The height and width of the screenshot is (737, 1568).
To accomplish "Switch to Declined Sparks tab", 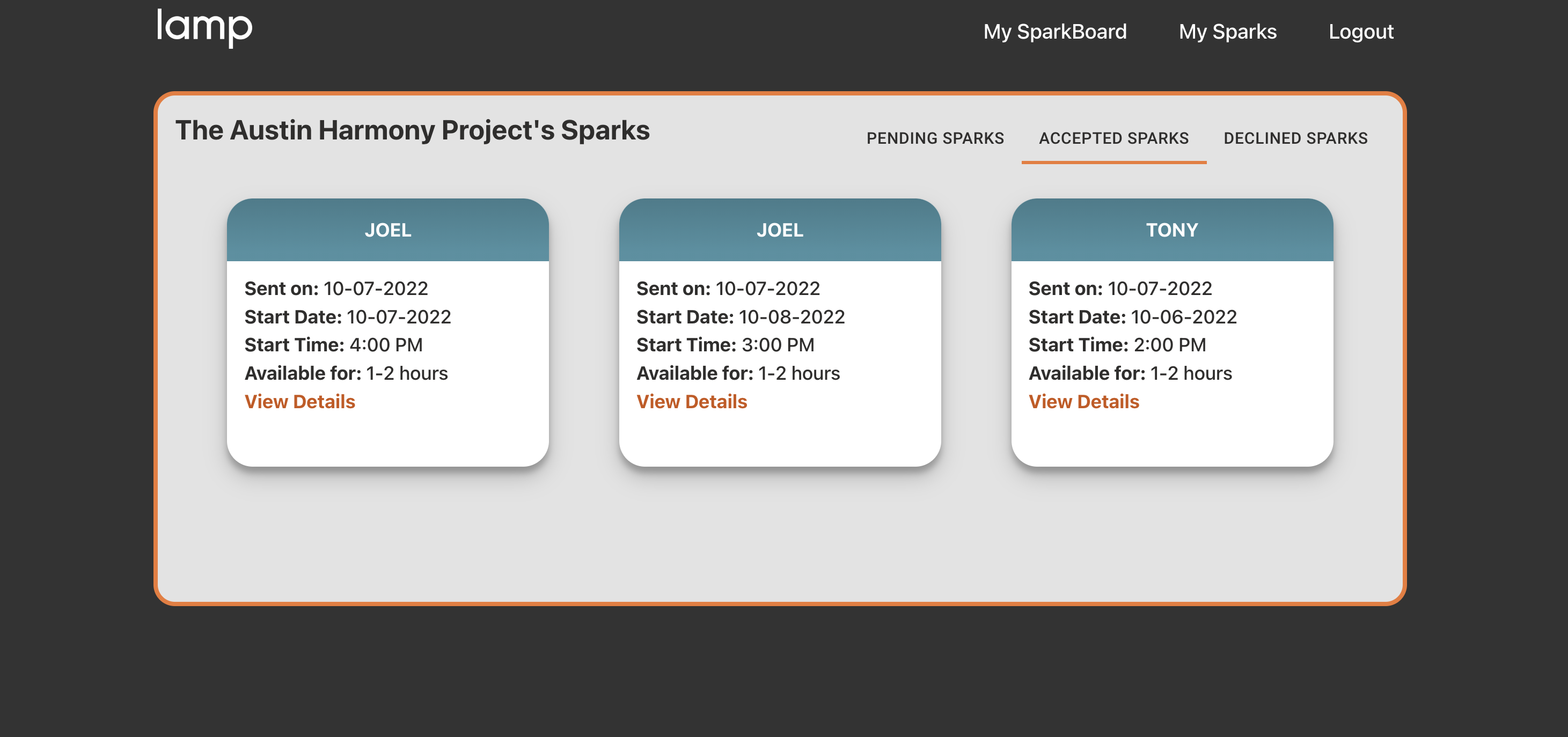I will tap(1296, 138).
